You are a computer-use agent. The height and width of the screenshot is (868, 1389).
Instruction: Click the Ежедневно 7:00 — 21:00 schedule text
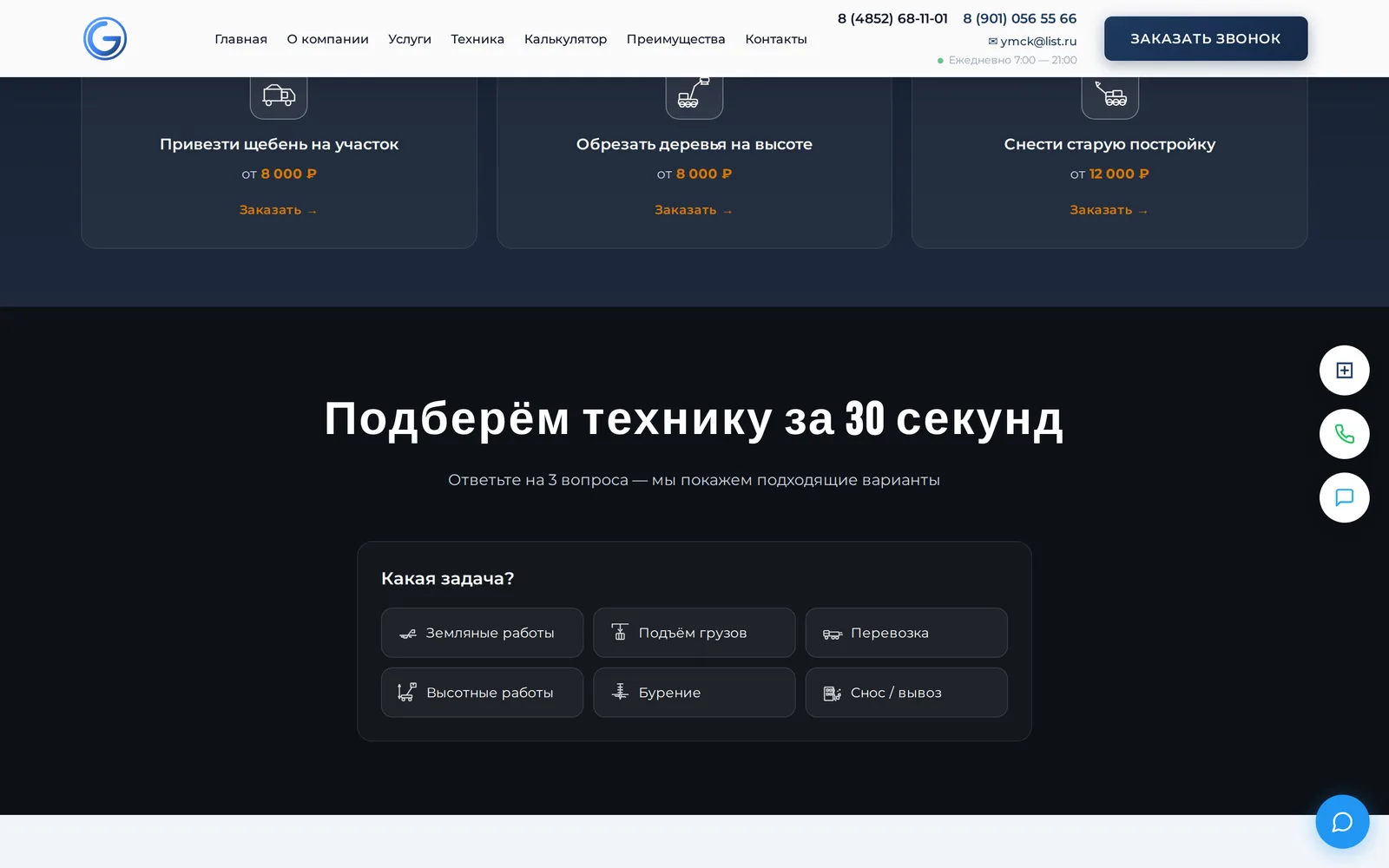(x=1012, y=60)
